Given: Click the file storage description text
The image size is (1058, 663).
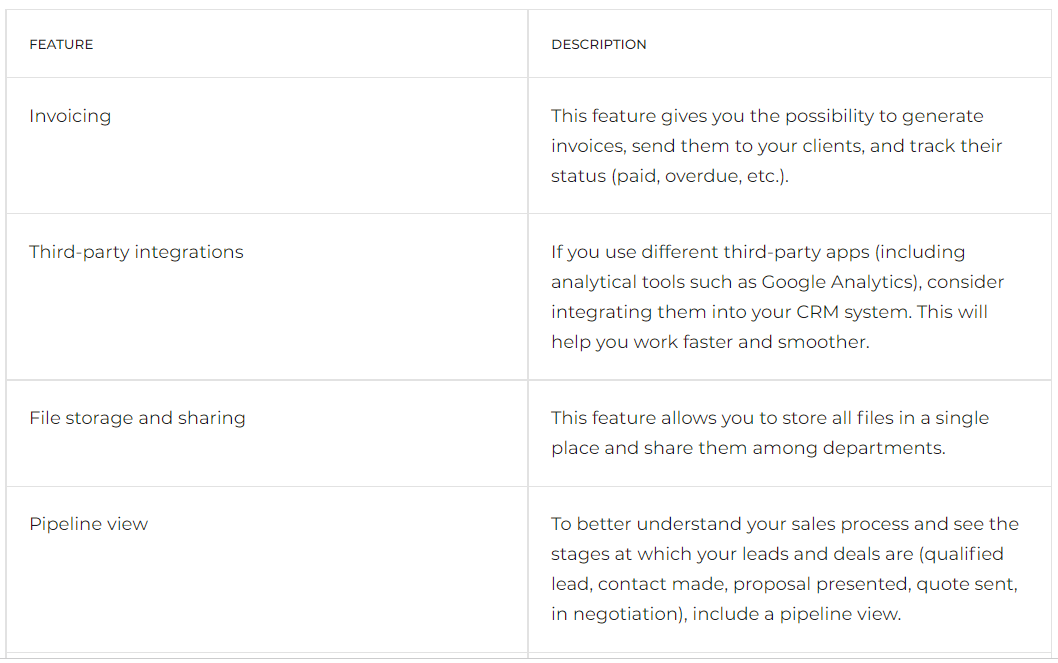Looking at the screenshot, I should tap(770, 433).
